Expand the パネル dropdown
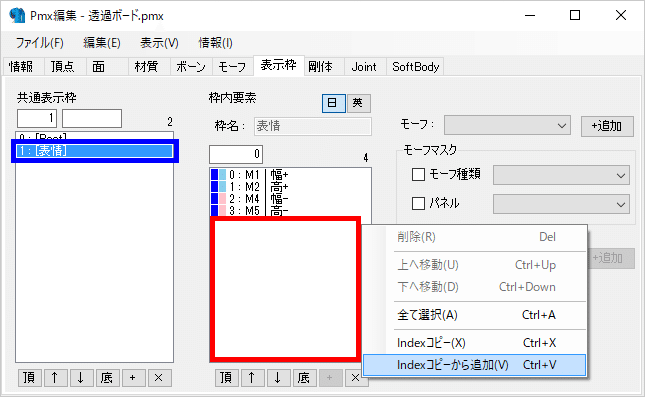 click(561, 204)
